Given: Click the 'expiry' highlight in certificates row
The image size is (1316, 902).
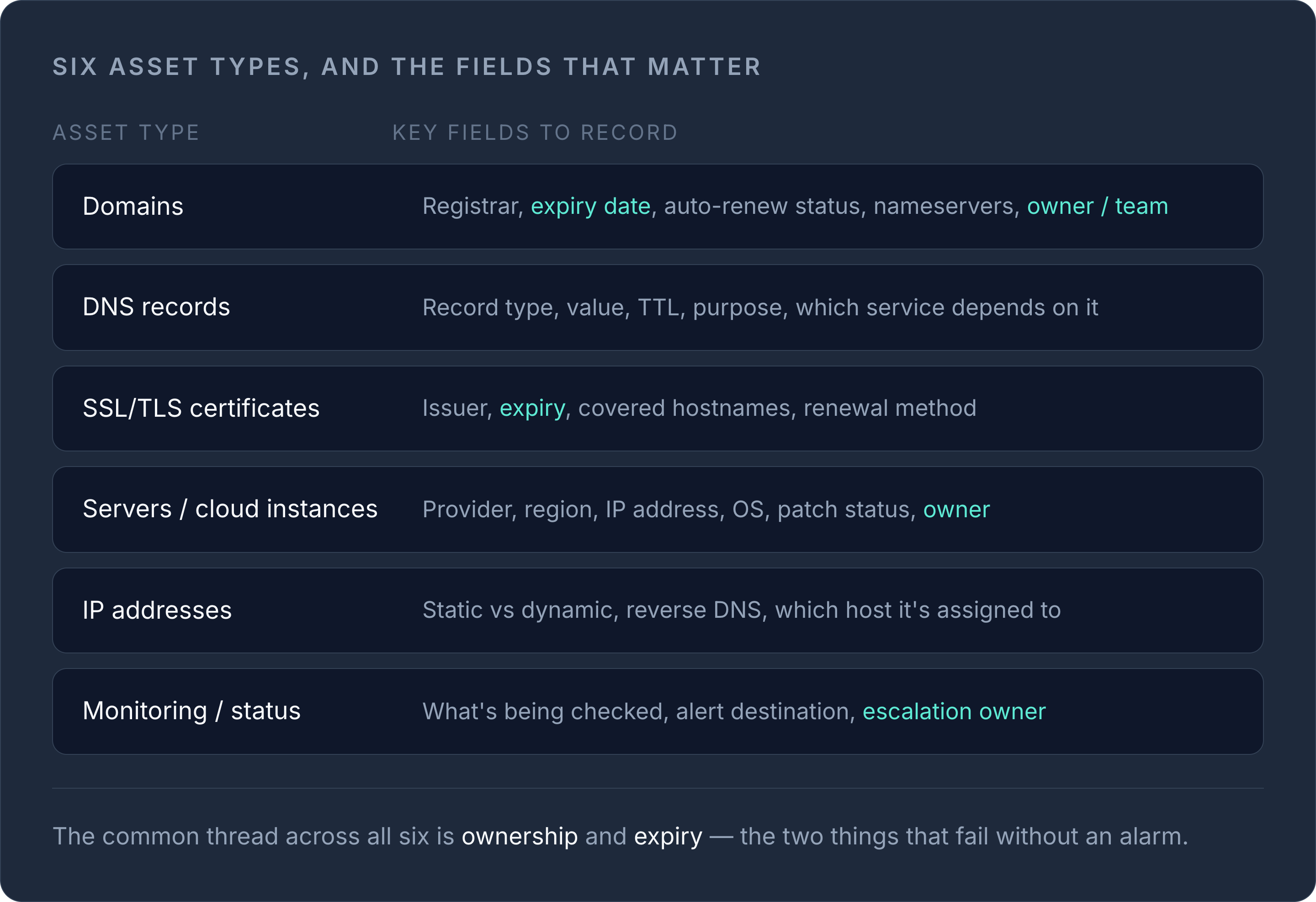Looking at the screenshot, I should (532, 409).
